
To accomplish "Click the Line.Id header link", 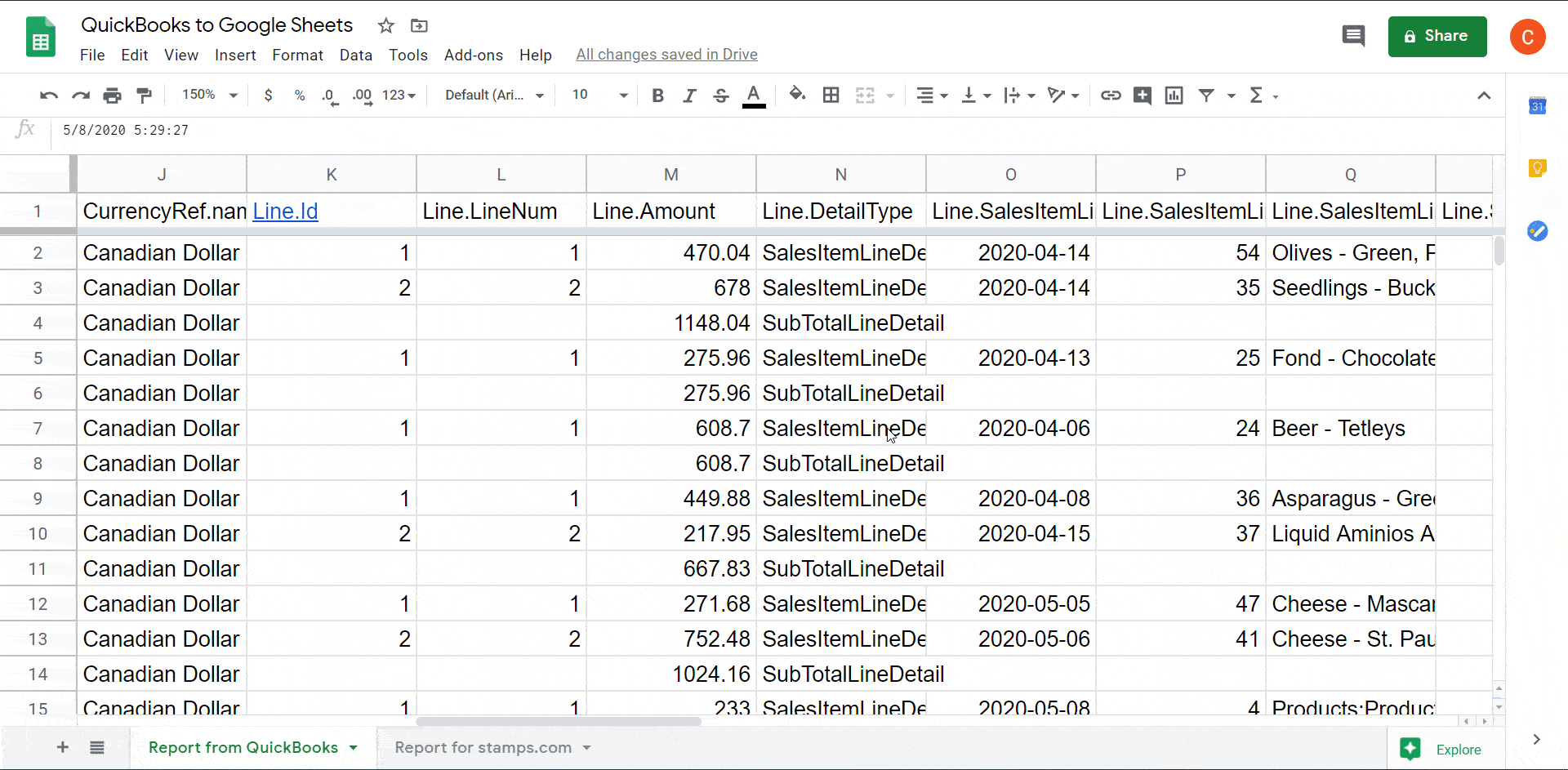I will pos(285,211).
